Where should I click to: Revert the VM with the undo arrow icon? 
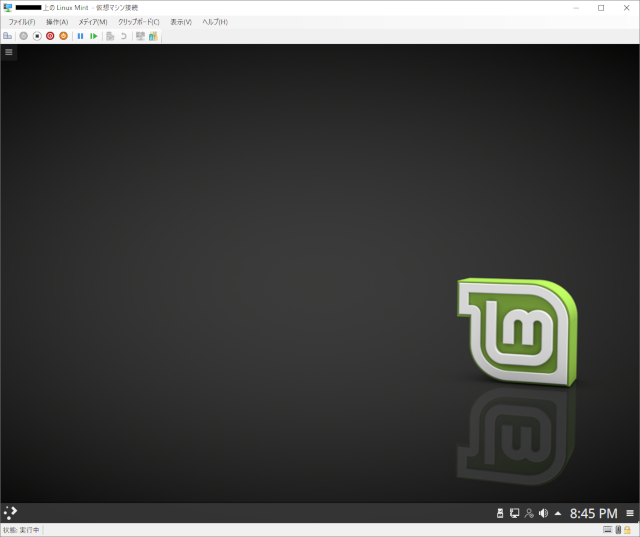pyautogui.click(x=123, y=36)
